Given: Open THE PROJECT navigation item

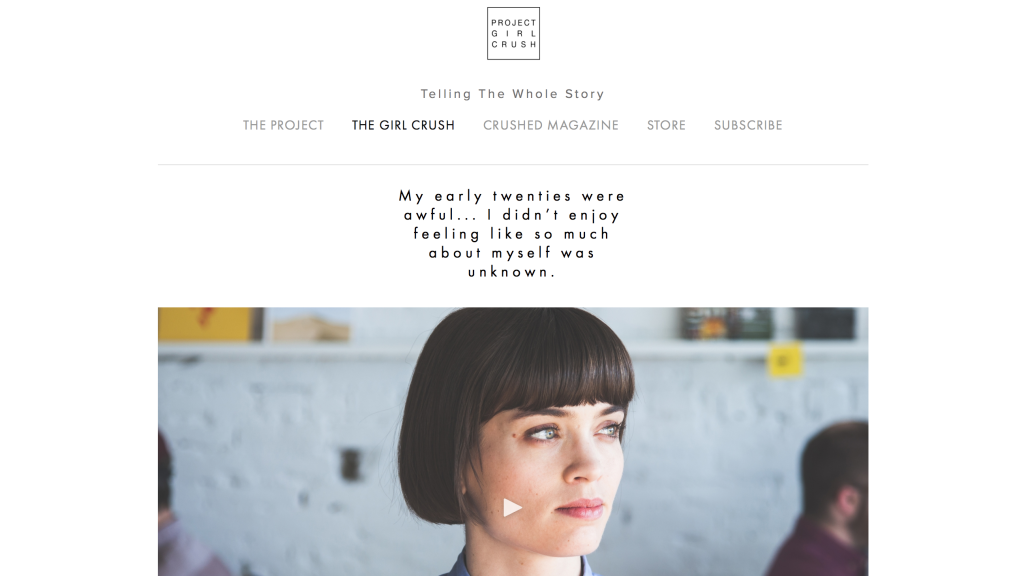Looking at the screenshot, I should (x=283, y=125).
